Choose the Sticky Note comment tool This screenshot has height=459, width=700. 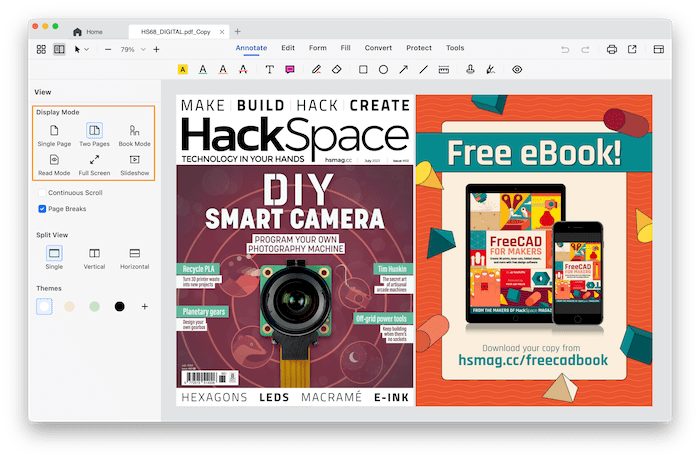[x=290, y=70]
